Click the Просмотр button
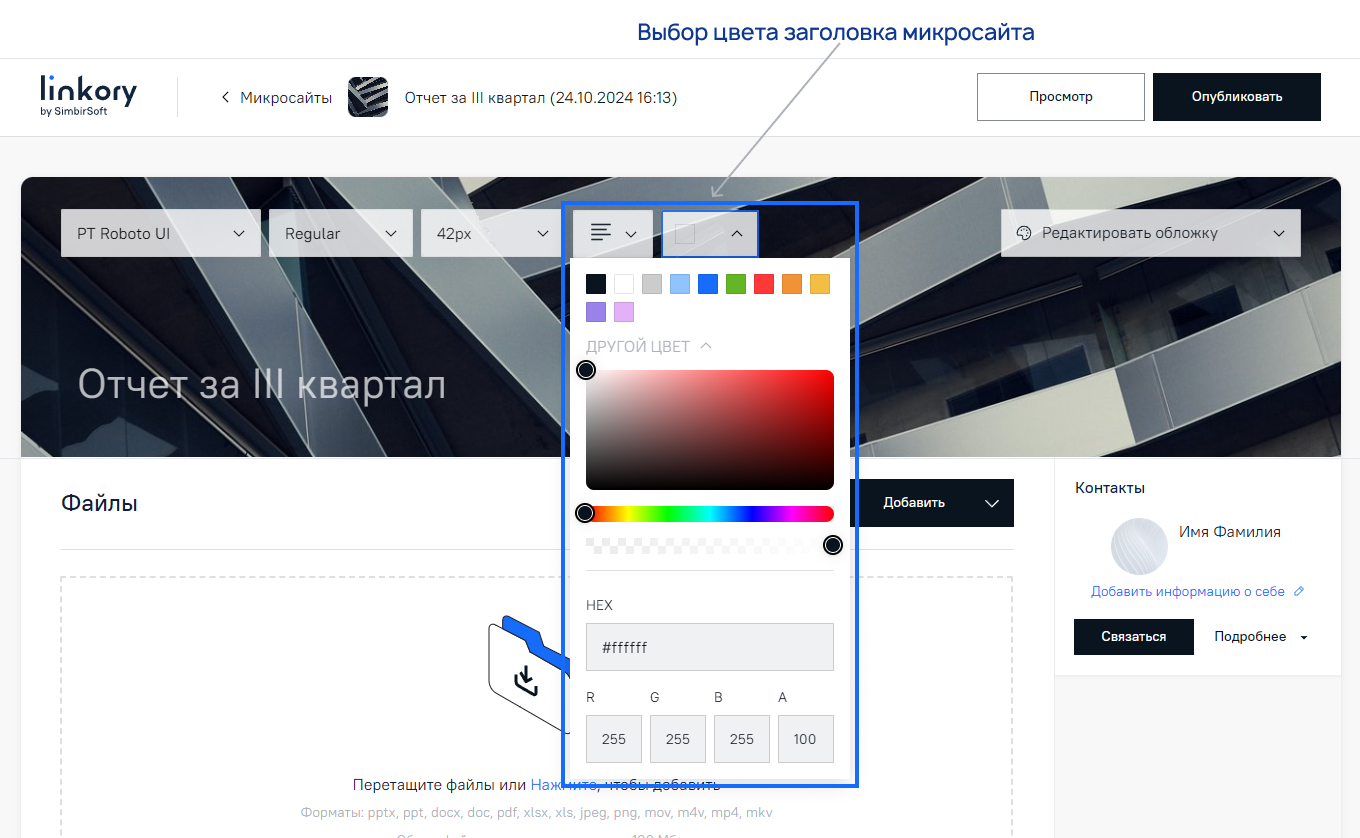 click(x=1060, y=96)
